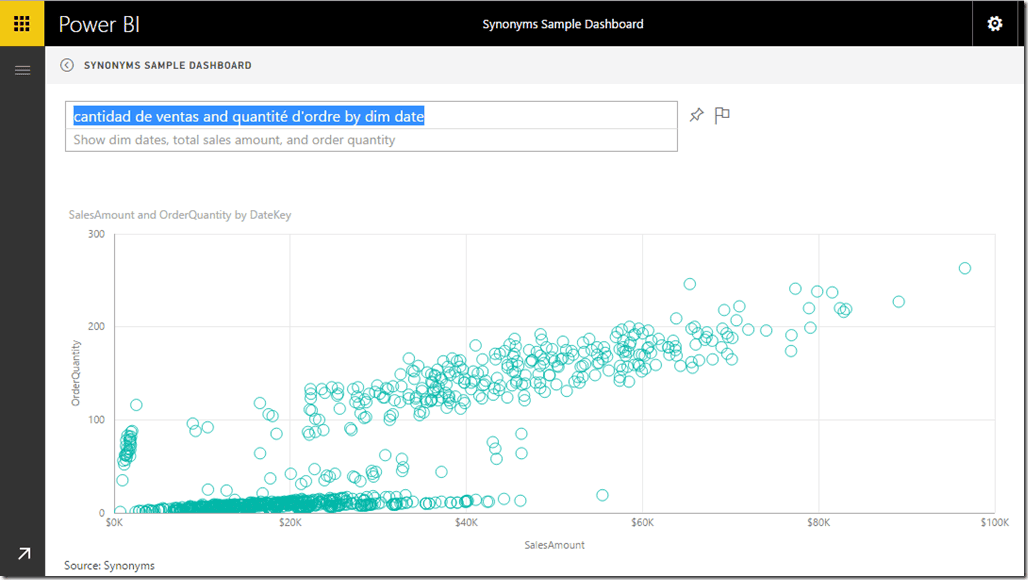Click a teal scatter point near $100K SalesAmount
The image size is (1028, 580).
tap(964, 267)
